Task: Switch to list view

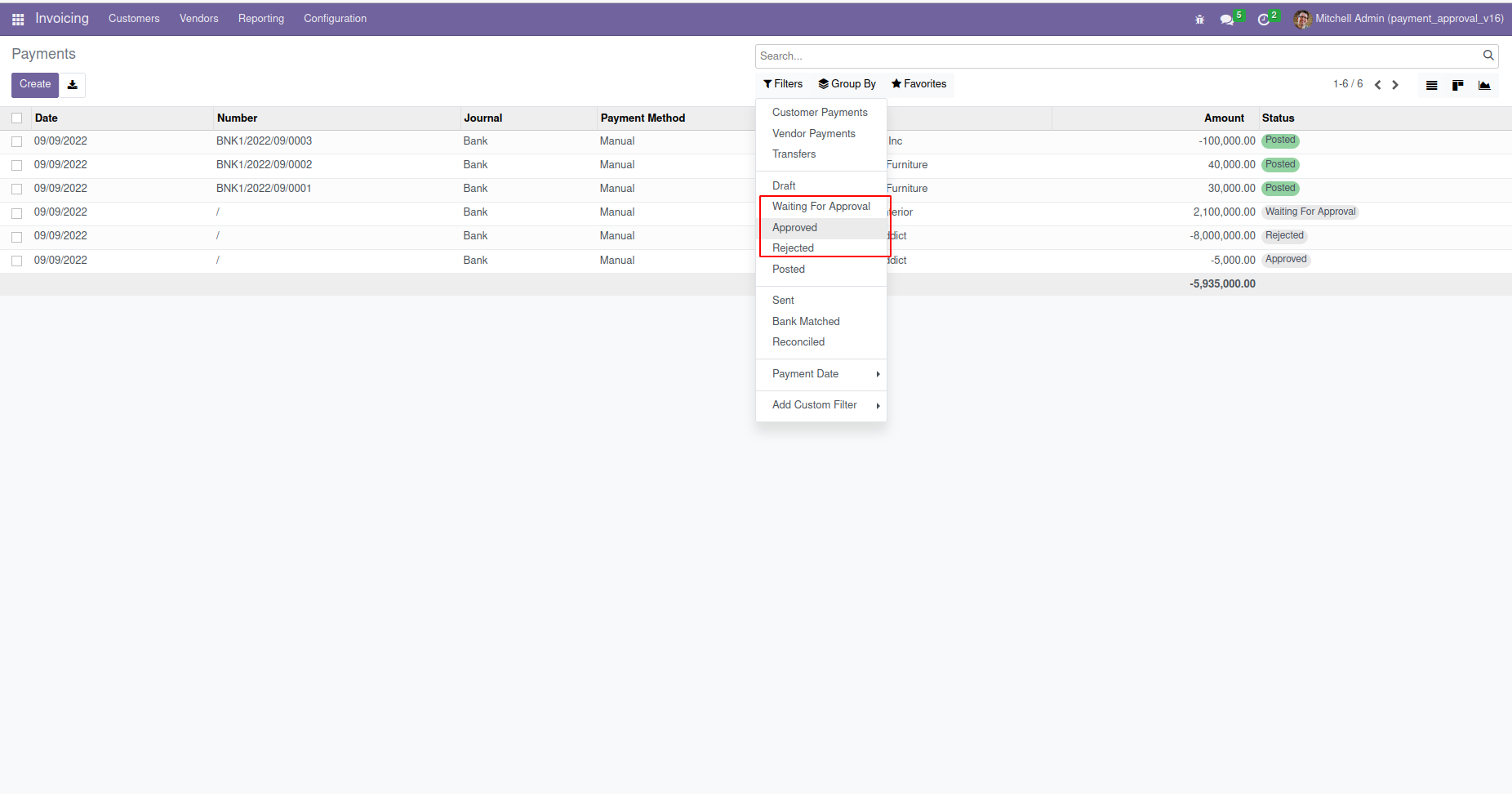Action: (1431, 85)
